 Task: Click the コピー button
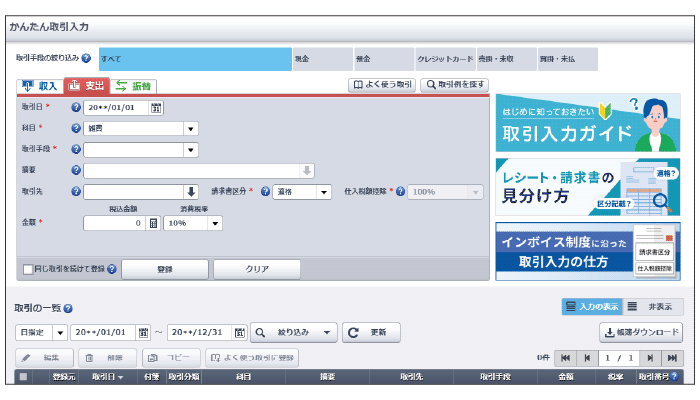click(171, 358)
